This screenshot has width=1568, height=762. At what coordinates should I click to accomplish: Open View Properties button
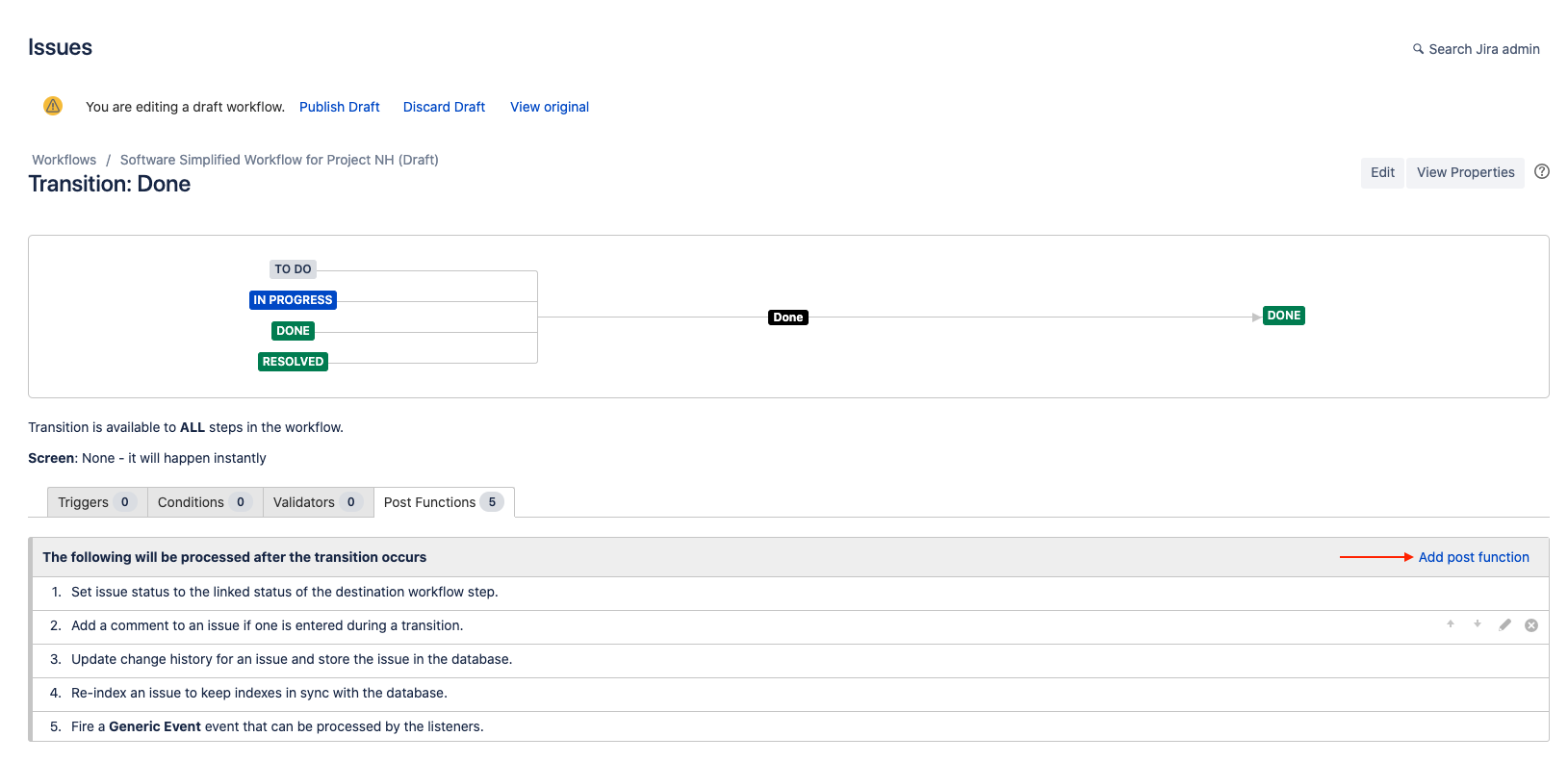pyautogui.click(x=1465, y=172)
